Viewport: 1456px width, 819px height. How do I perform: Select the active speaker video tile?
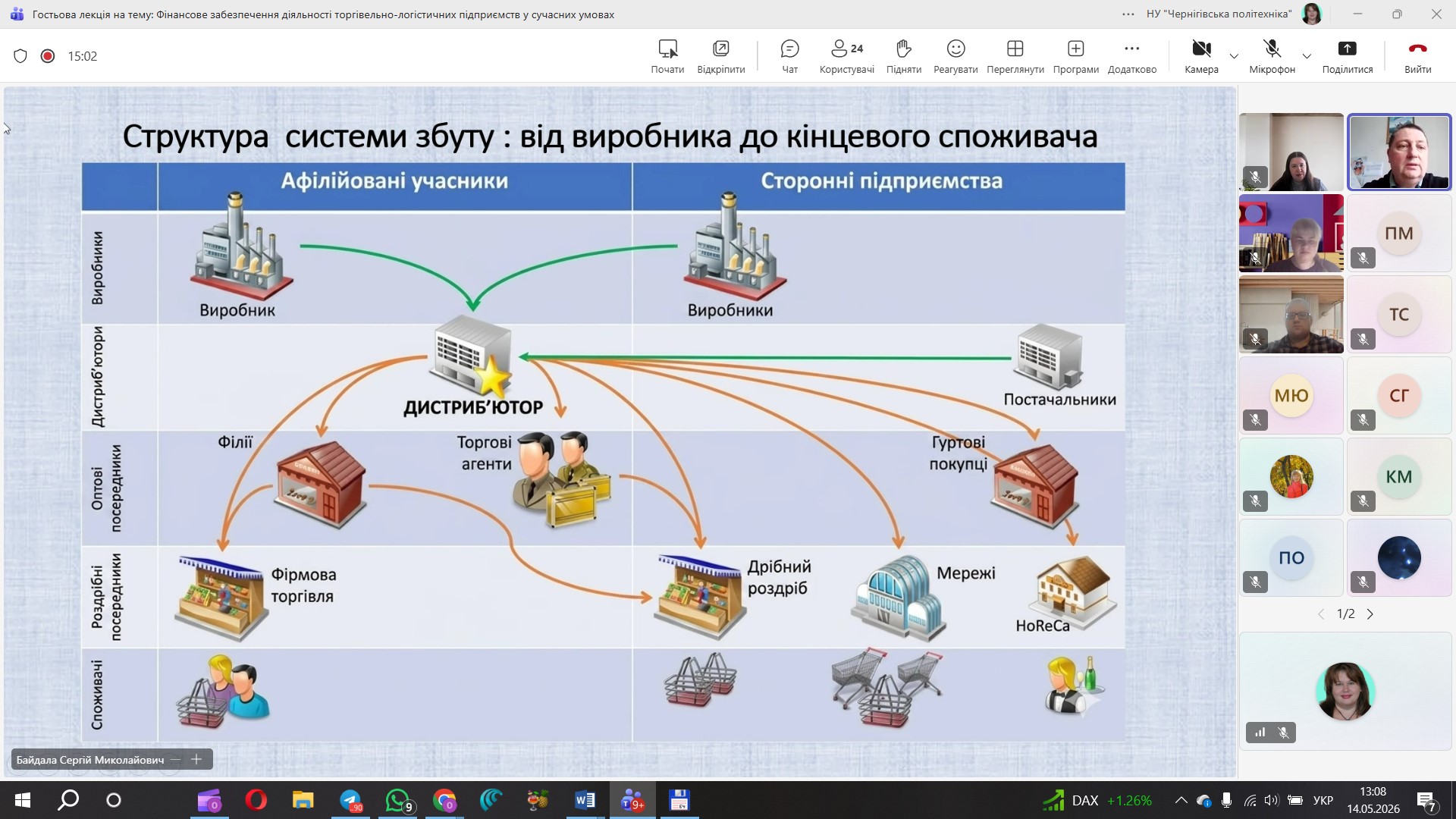pos(1399,152)
